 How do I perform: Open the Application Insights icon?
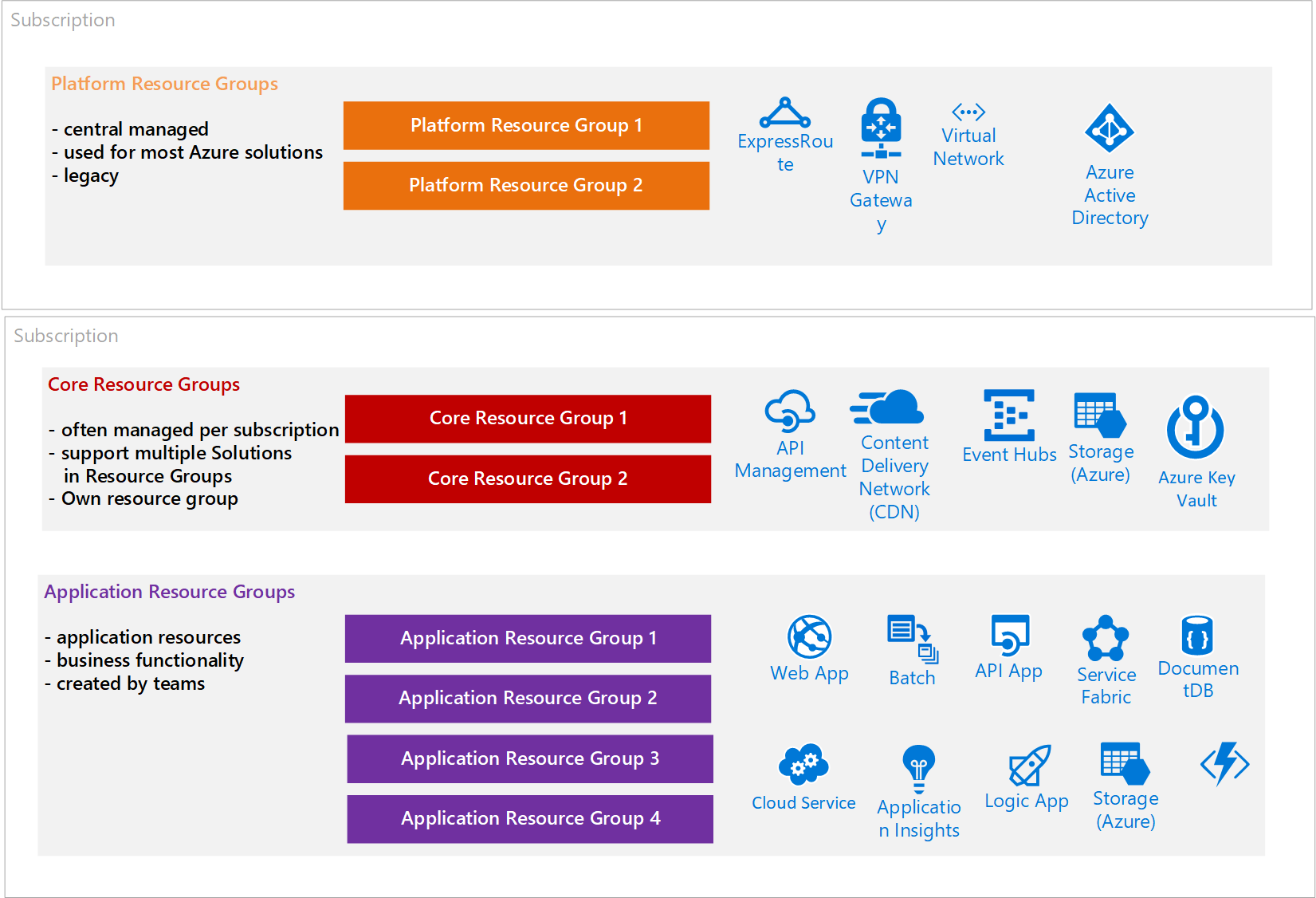point(918,766)
